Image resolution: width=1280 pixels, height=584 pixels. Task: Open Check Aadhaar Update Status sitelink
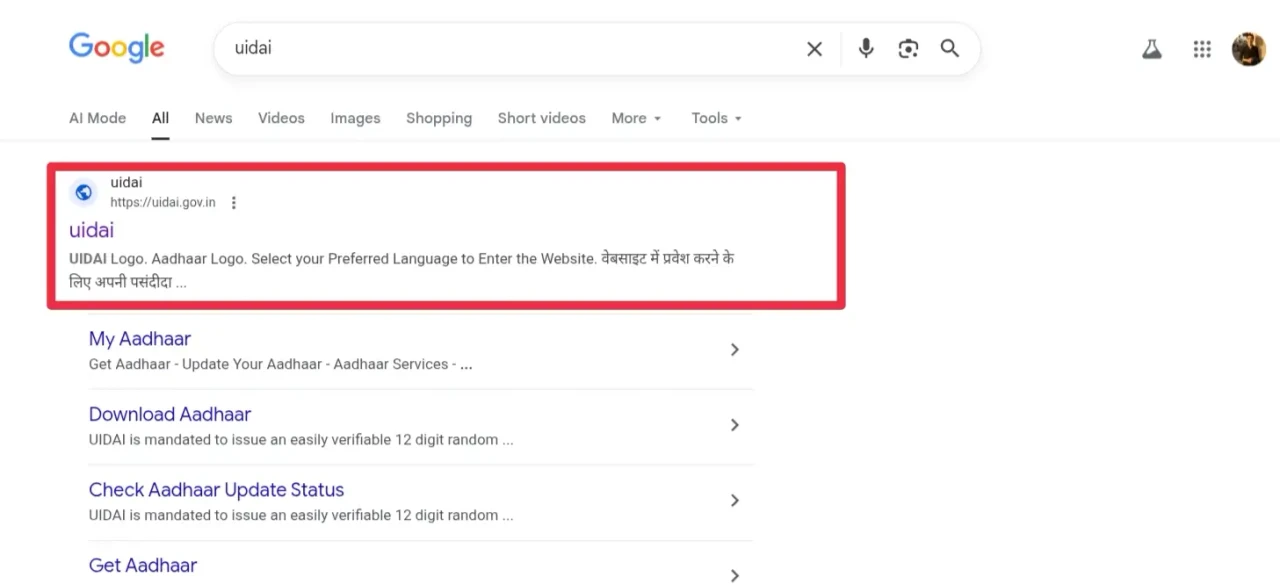(x=216, y=490)
